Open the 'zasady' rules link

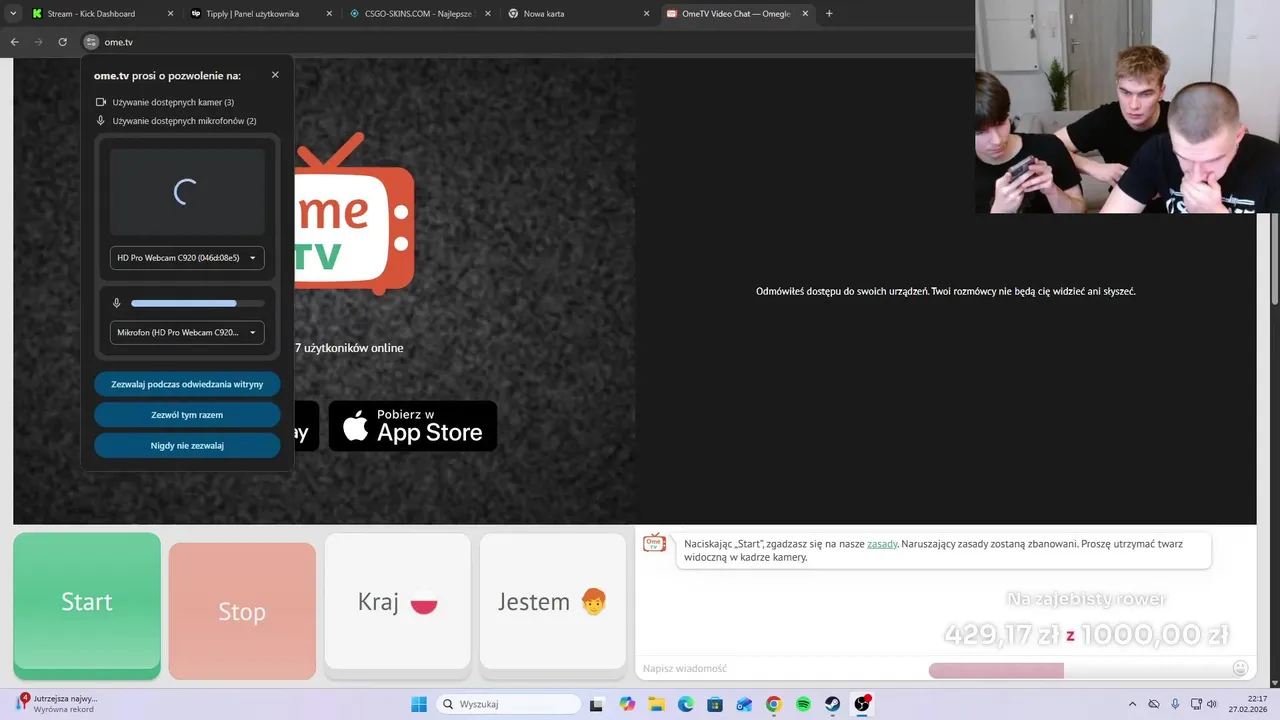(x=882, y=544)
